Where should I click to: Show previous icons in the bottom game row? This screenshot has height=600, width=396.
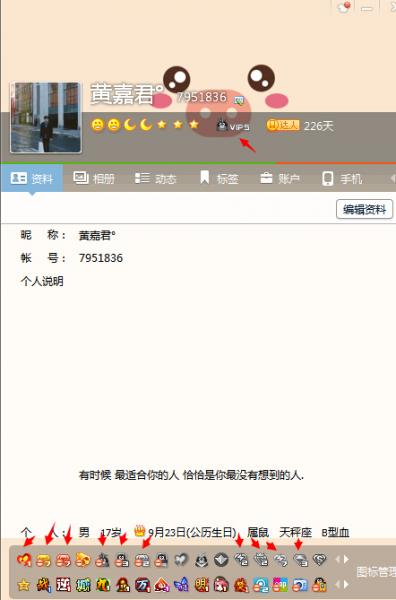point(337,585)
